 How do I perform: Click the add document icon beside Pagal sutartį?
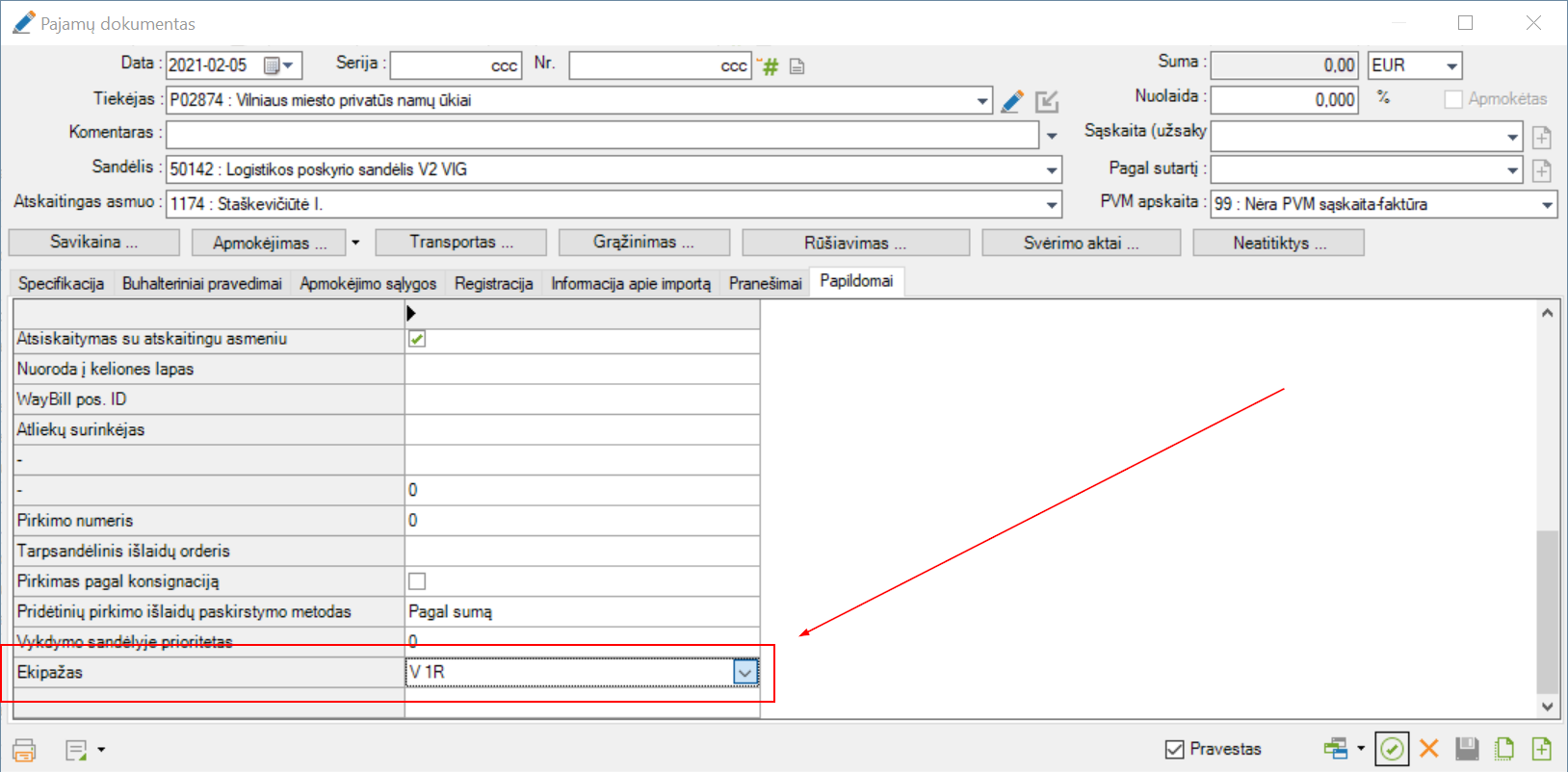pyautogui.click(x=1541, y=170)
